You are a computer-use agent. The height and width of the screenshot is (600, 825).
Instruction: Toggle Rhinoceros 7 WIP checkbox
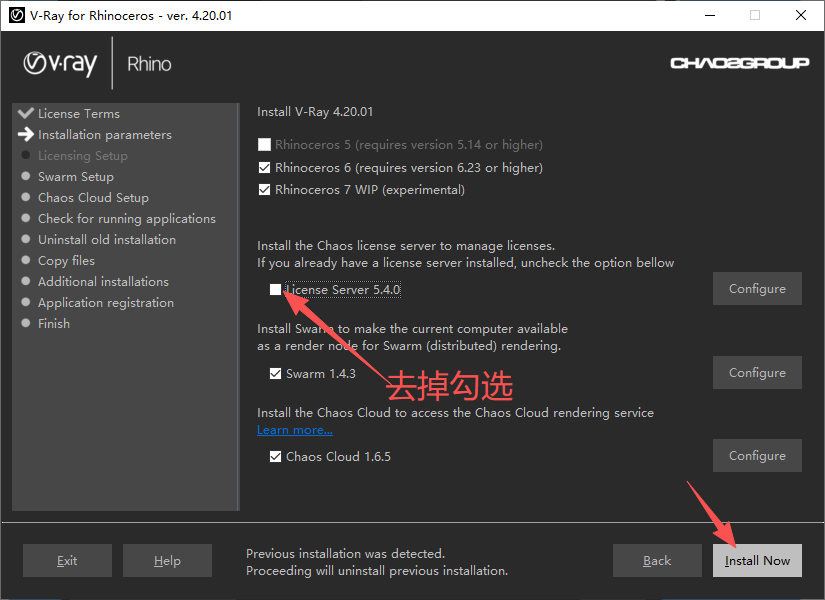[x=265, y=189]
